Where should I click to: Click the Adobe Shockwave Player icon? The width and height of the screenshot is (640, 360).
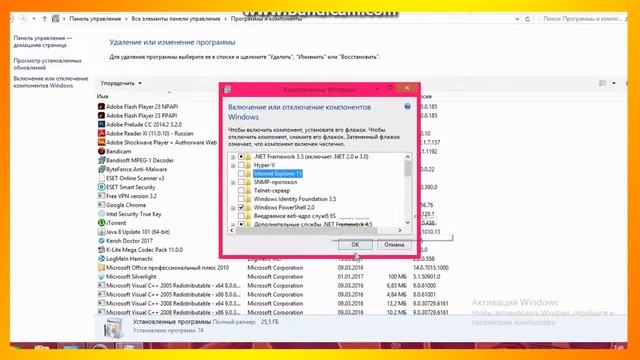click(101, 142)
